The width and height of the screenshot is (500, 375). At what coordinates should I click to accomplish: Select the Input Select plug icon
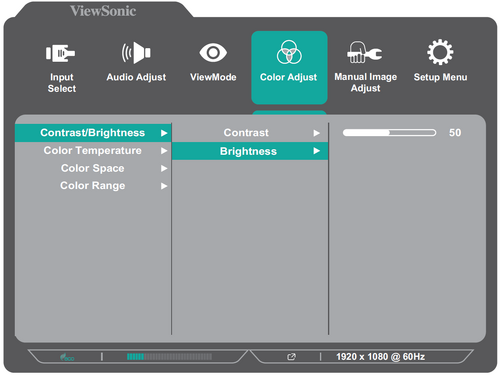(x=61, y=53)
